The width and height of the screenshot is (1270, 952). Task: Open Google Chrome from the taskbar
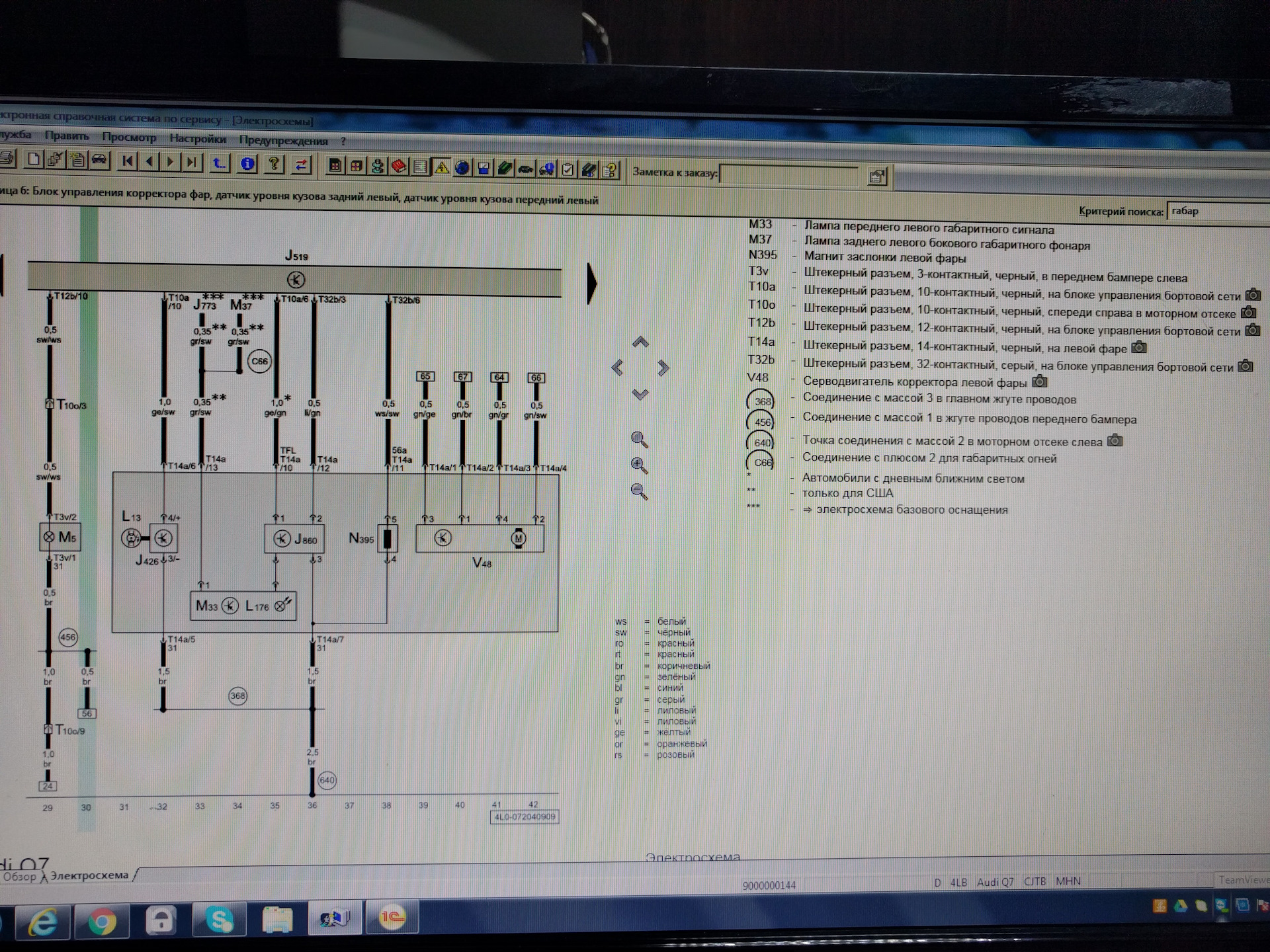click(x=102, y=921)
